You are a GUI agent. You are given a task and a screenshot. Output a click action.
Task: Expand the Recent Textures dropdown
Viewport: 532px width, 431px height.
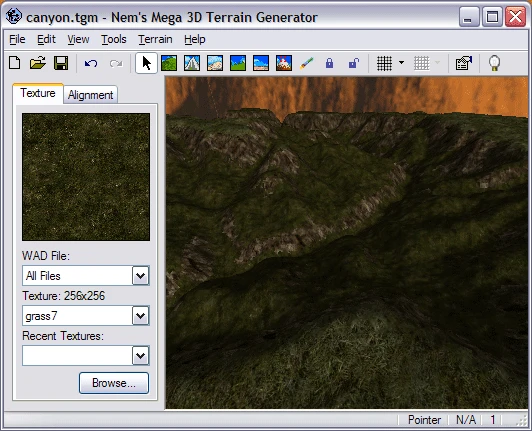point(140,356)
